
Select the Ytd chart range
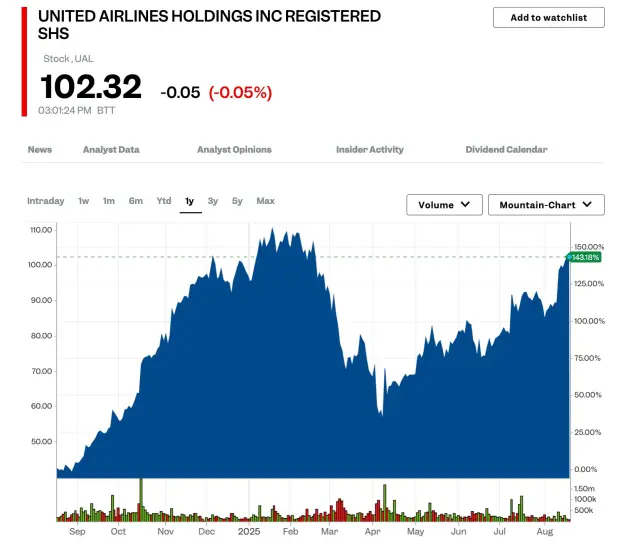(164, 201)
